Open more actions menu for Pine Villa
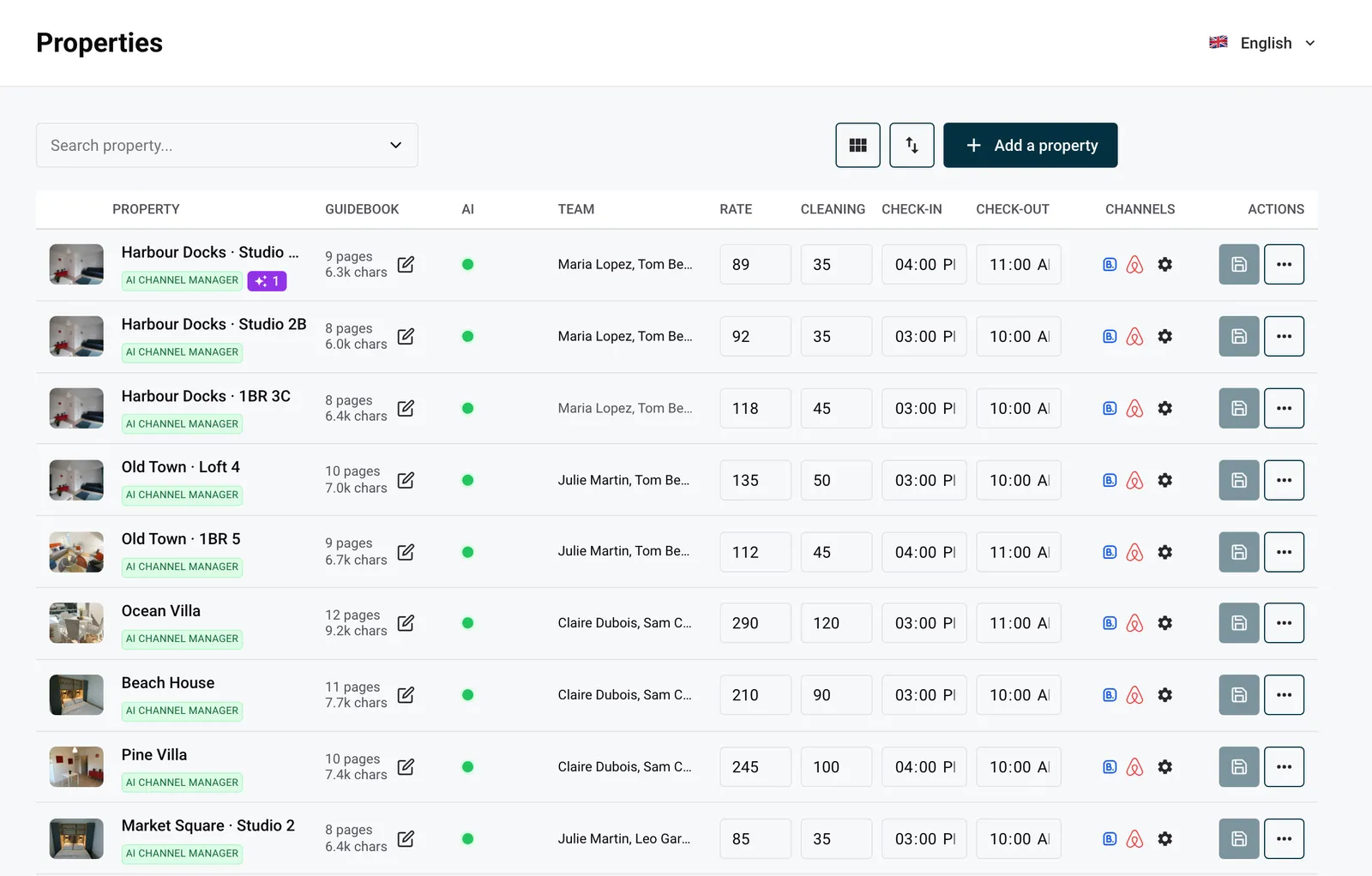Image resolution: width=1372 pixels, height=876 pixels. 1284,767
